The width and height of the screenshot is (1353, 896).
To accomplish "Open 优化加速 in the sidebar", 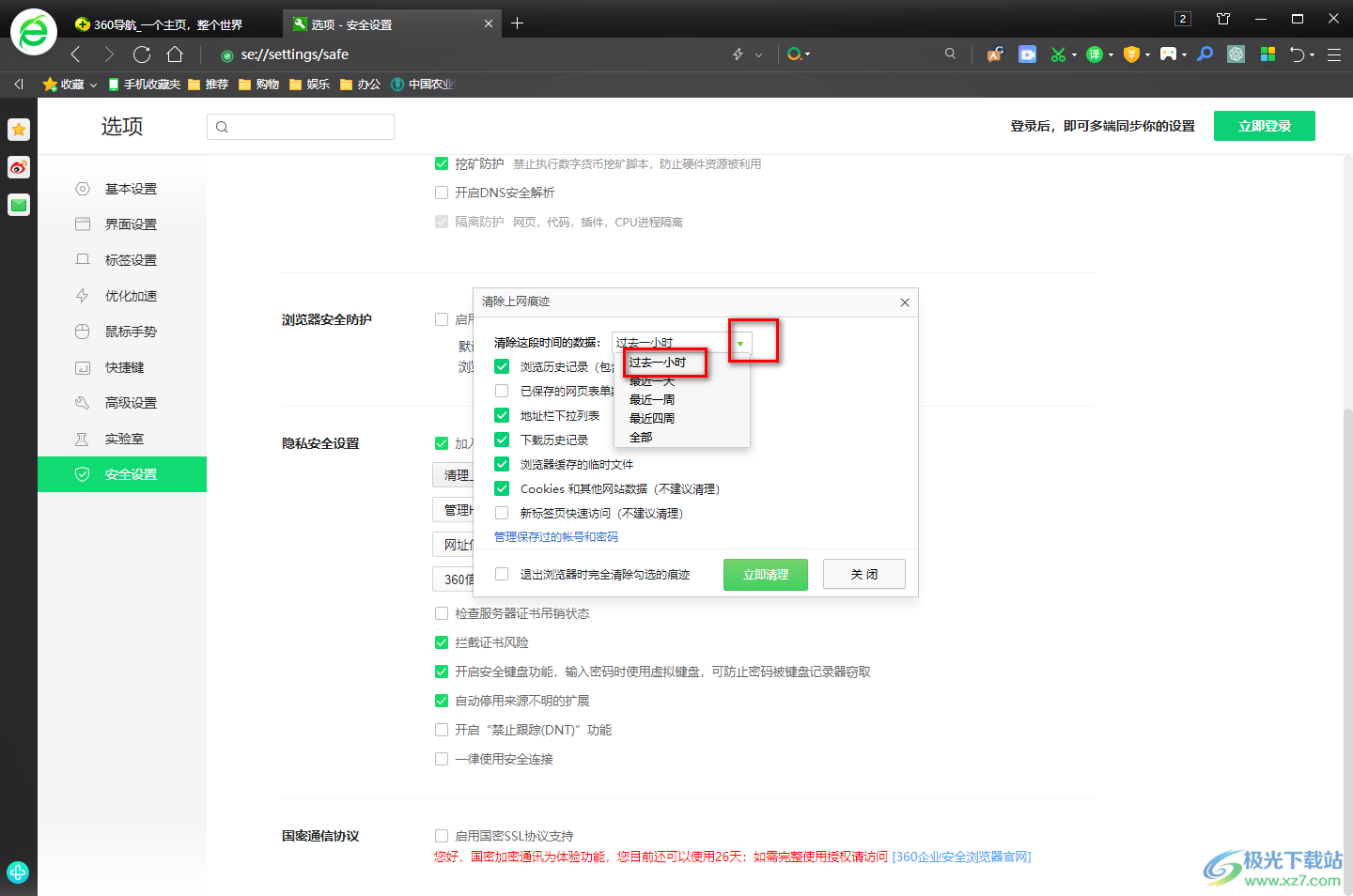I will tap(122, 296).
